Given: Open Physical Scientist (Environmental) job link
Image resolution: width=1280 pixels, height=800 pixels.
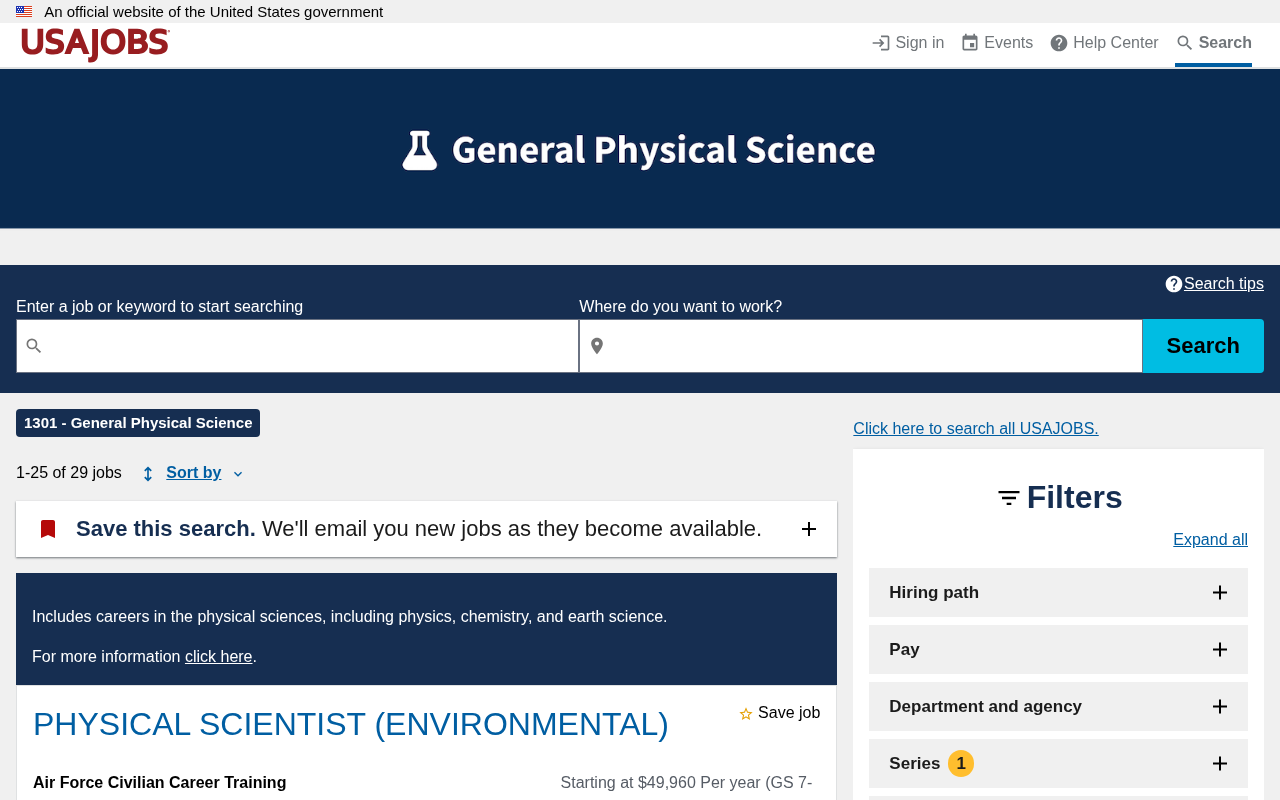Looking at the screenshot, I should click(351, 724).
